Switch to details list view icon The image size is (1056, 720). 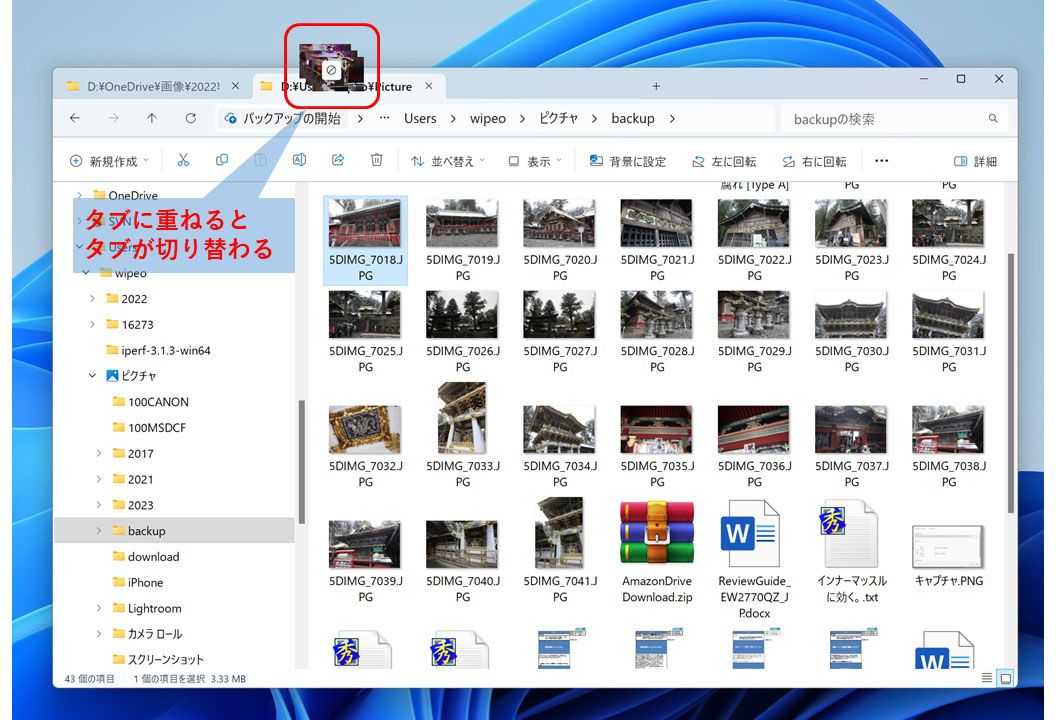click(987, 678)
